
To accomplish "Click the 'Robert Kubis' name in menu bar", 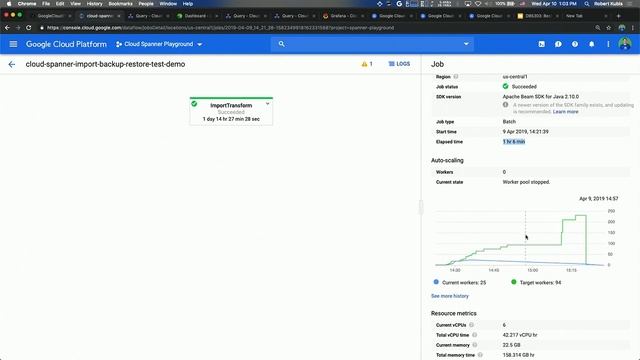I will [608, 4].
